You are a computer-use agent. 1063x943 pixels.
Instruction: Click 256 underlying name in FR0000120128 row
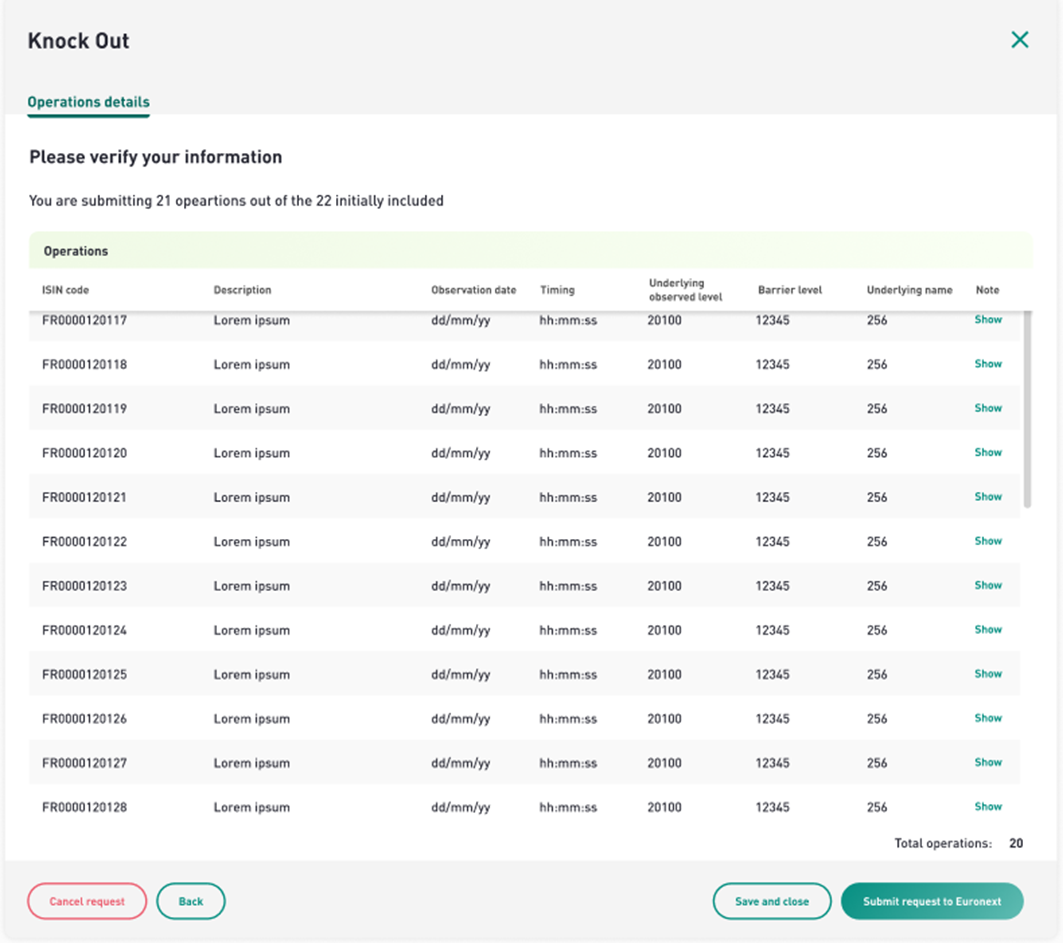coord(877,807)
